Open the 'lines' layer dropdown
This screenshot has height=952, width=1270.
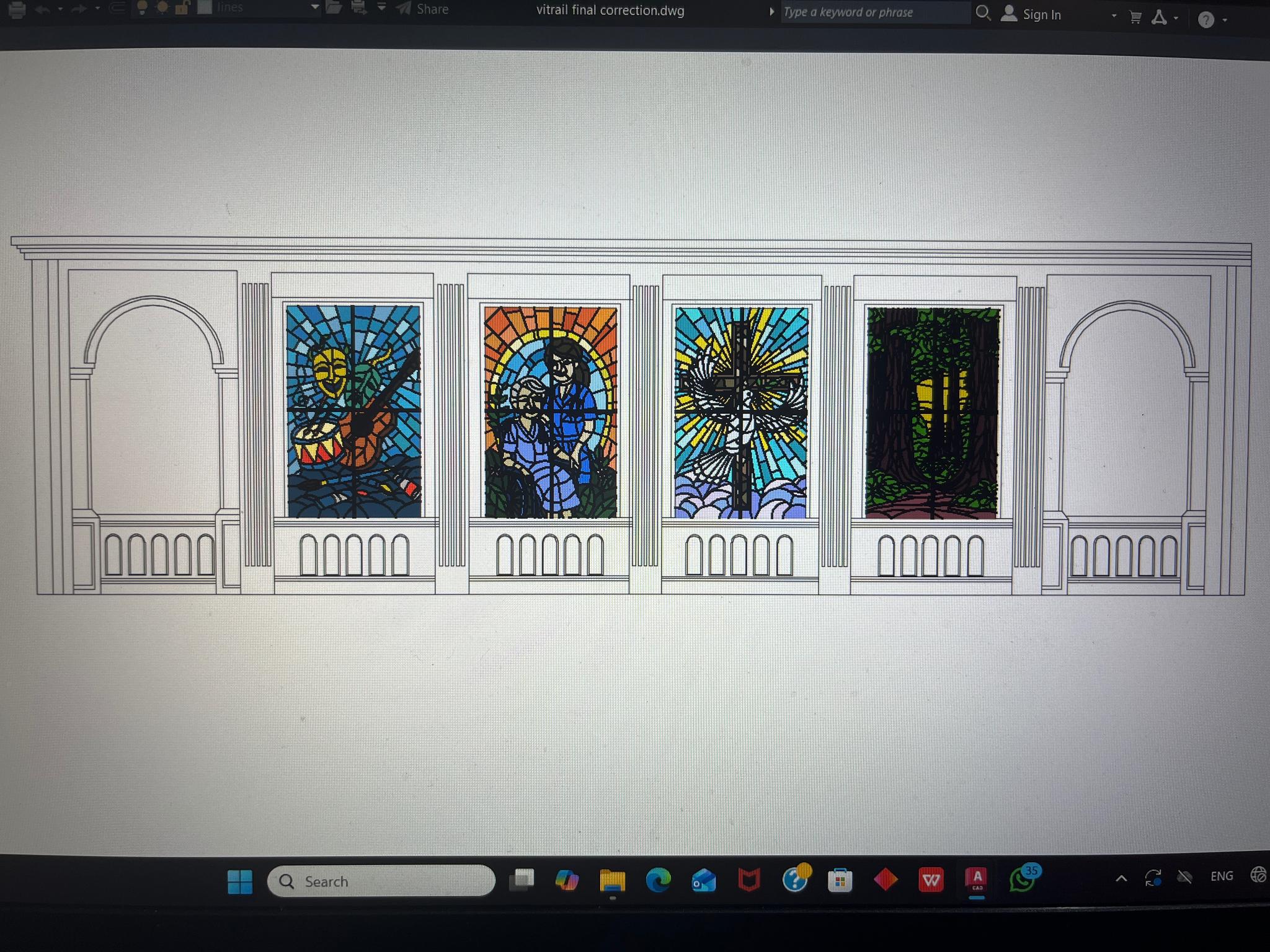click(x=315, y=7)
